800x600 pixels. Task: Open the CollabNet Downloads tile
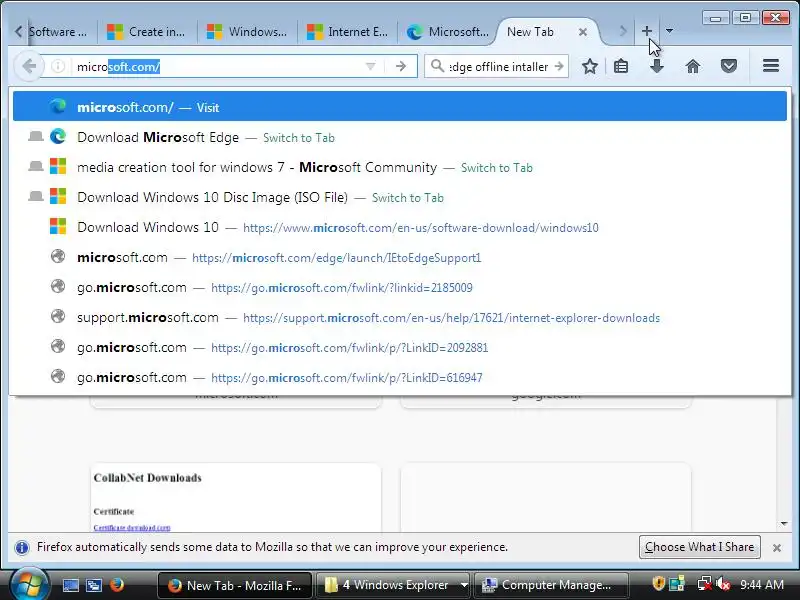click(x=236, y=498)
